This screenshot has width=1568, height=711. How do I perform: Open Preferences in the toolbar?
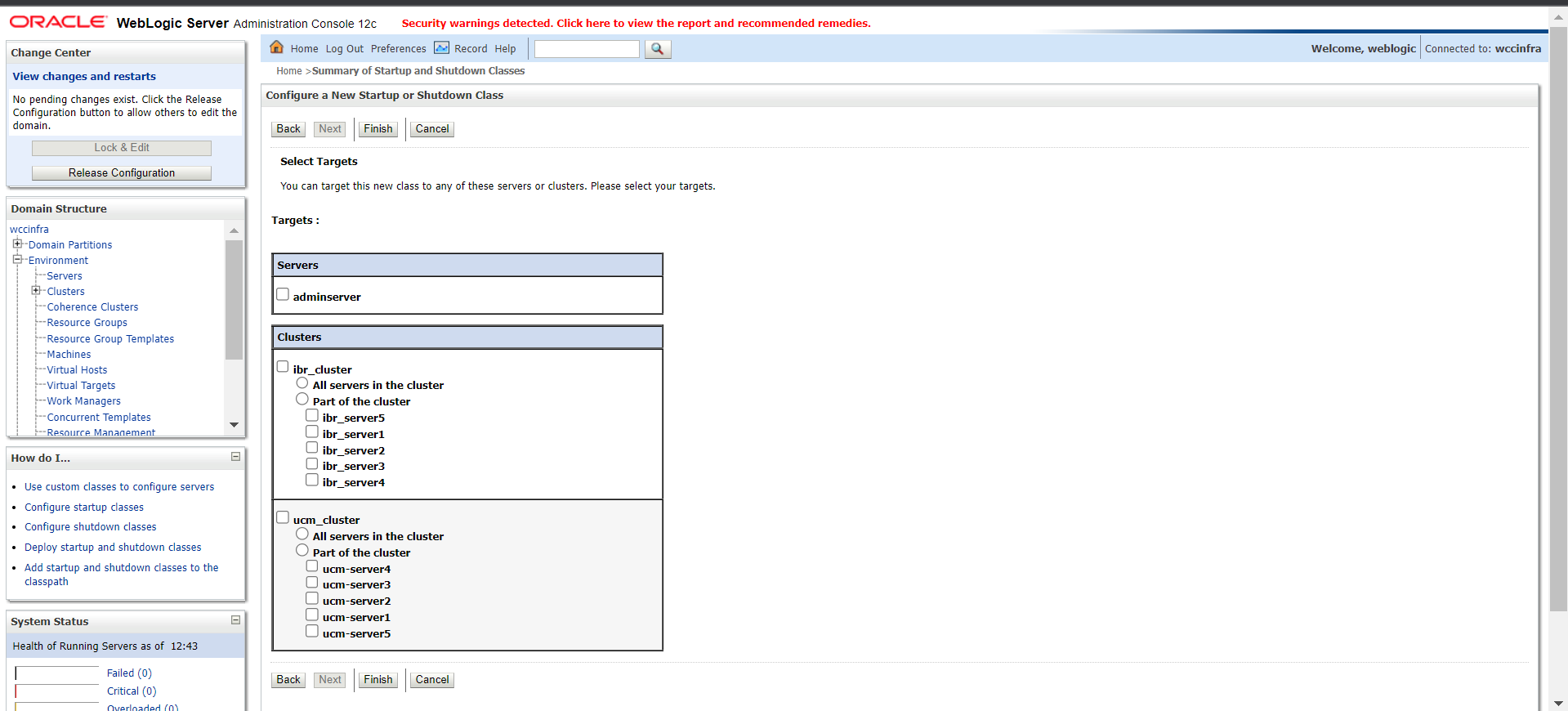tap(399, 49)
